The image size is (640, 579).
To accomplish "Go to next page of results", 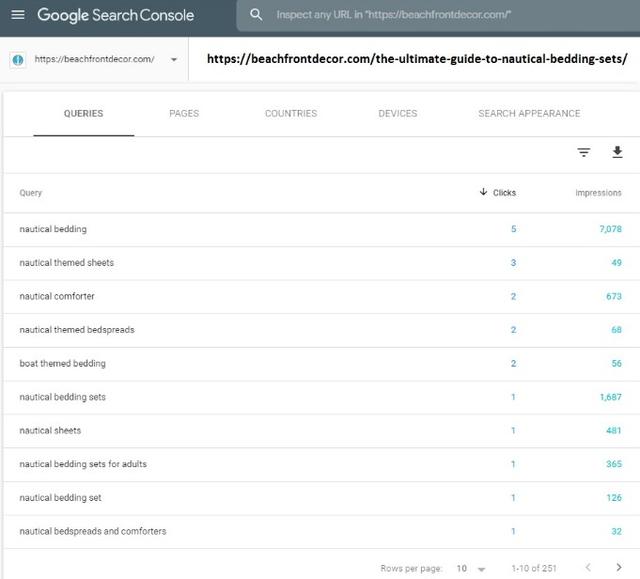I will coord(619,567).
